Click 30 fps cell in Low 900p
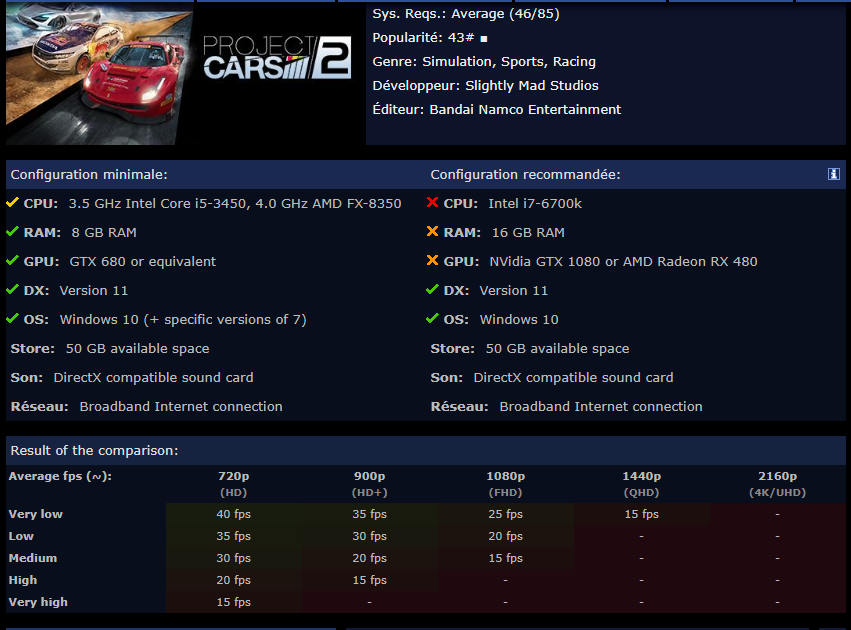Viewport: 851px width, 630px height. pyautogui.click(x=370, y=536)
